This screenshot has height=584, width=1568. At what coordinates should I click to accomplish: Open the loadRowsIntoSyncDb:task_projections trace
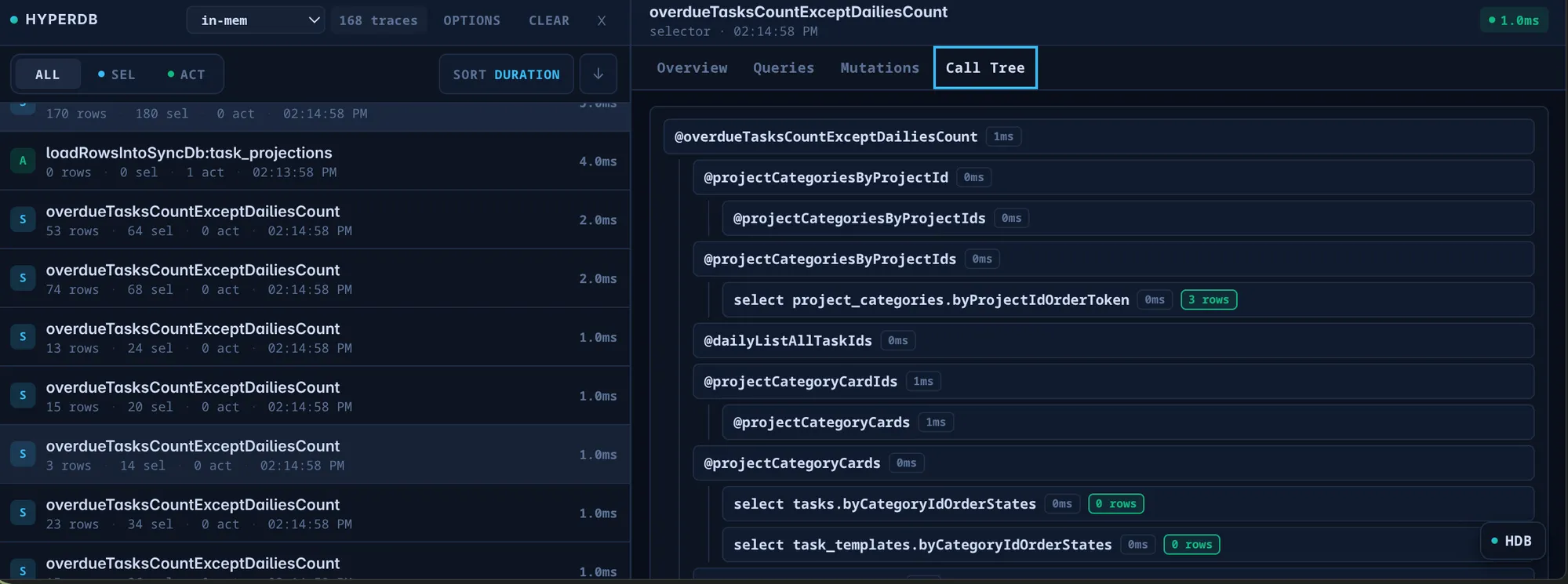pyautogui.click(x=315, y=161)
